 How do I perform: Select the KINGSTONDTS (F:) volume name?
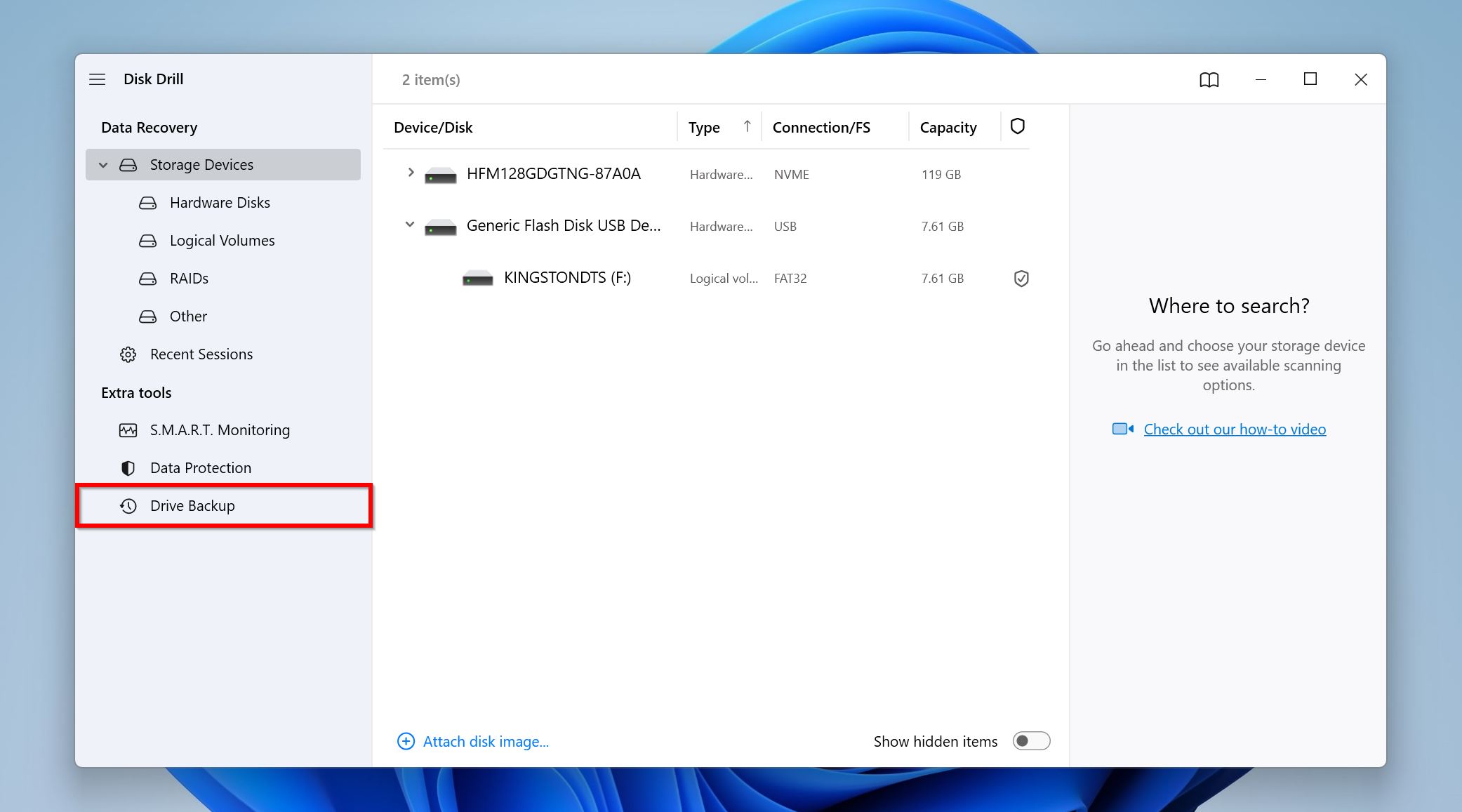coord(567,278)
